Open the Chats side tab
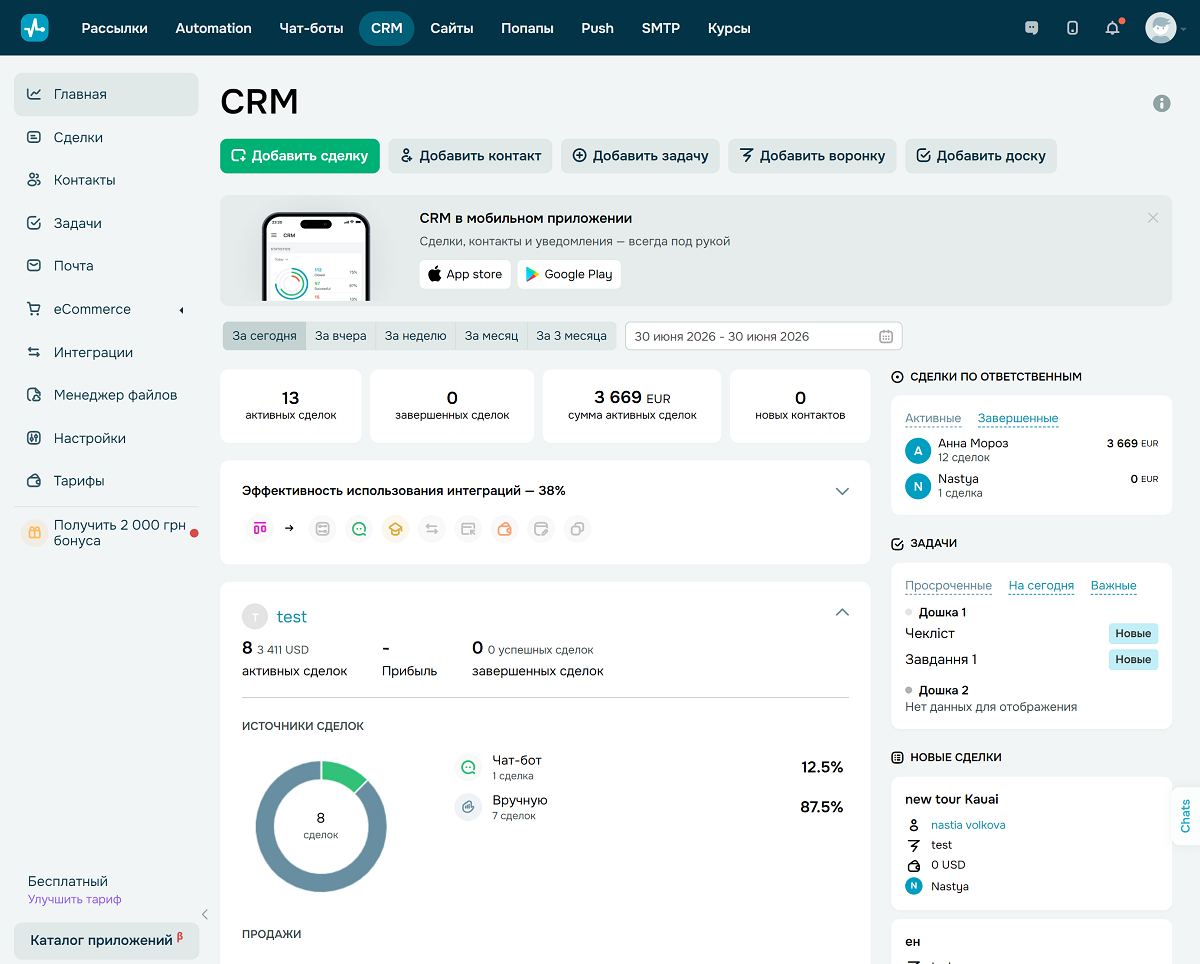1200x964 pixels. [1185, 816]
